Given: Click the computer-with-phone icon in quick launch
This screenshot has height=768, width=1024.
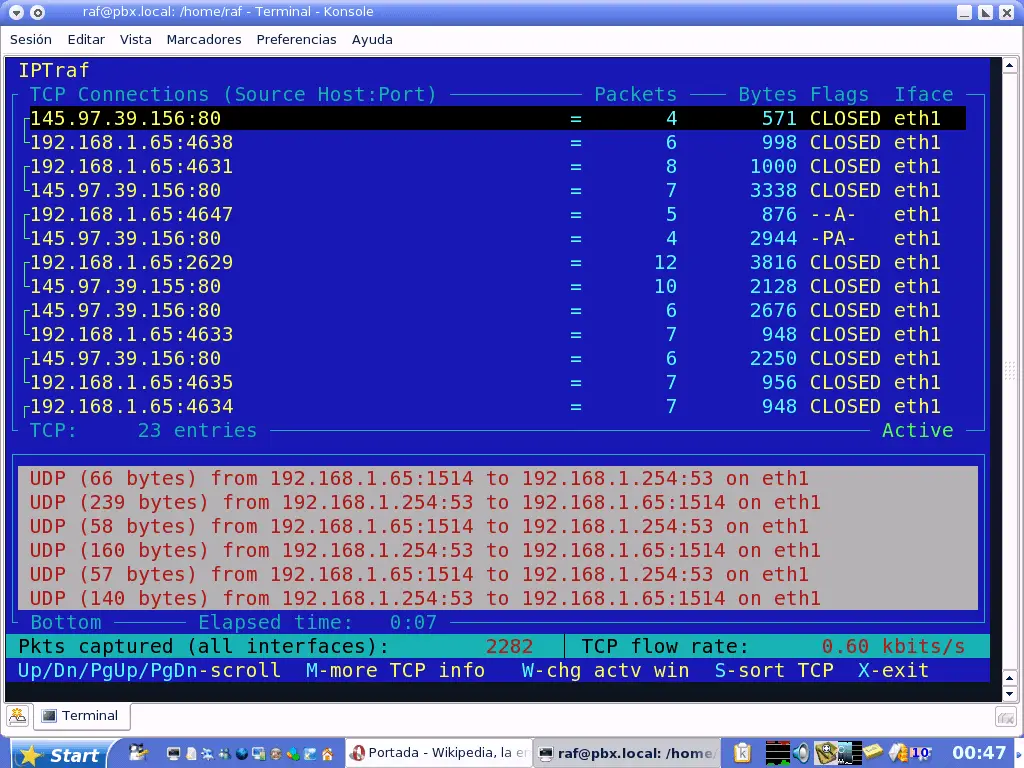Looking at the screenshot, I should click(259, 754).
